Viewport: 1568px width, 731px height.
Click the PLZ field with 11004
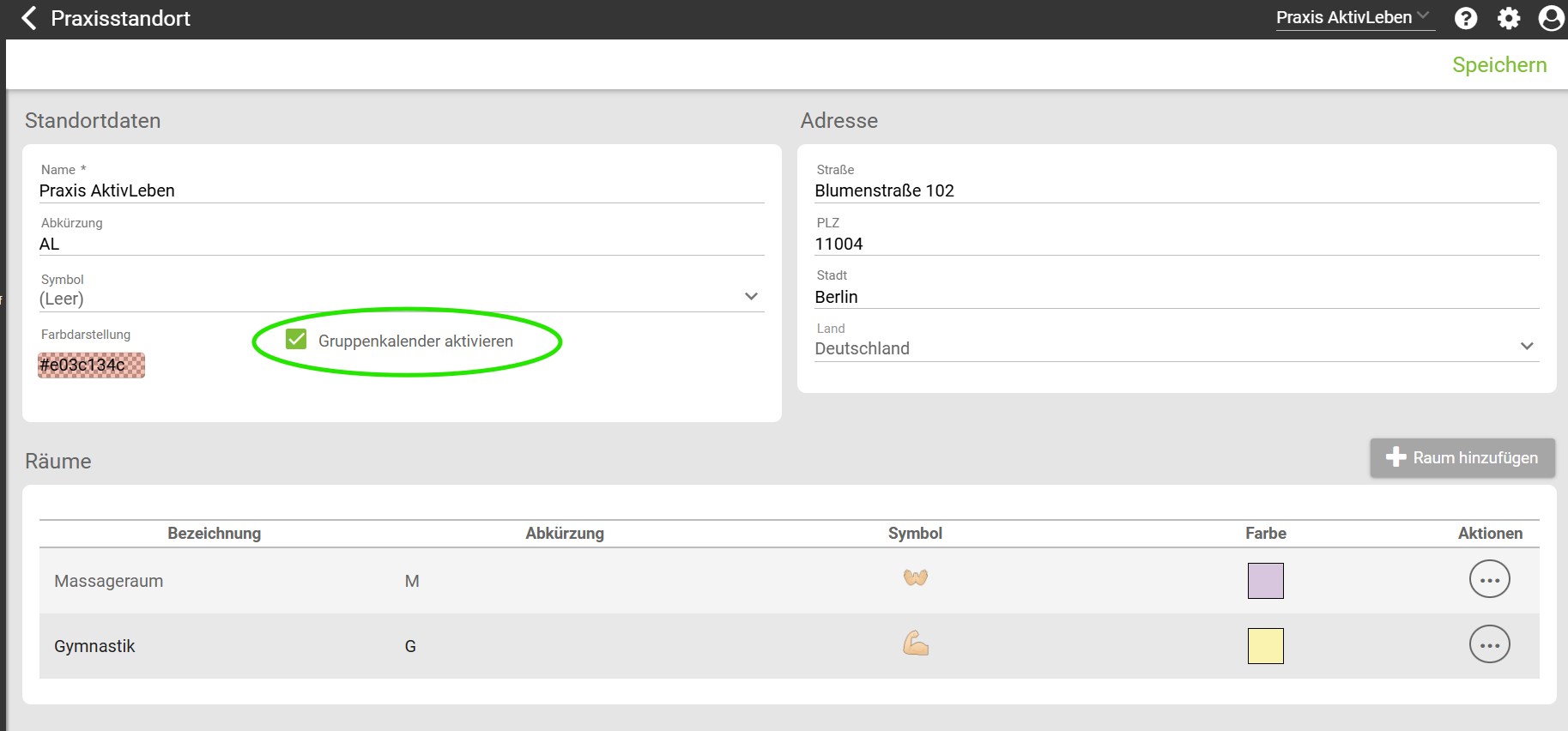pyautogui.click(x=1176, y=244)
